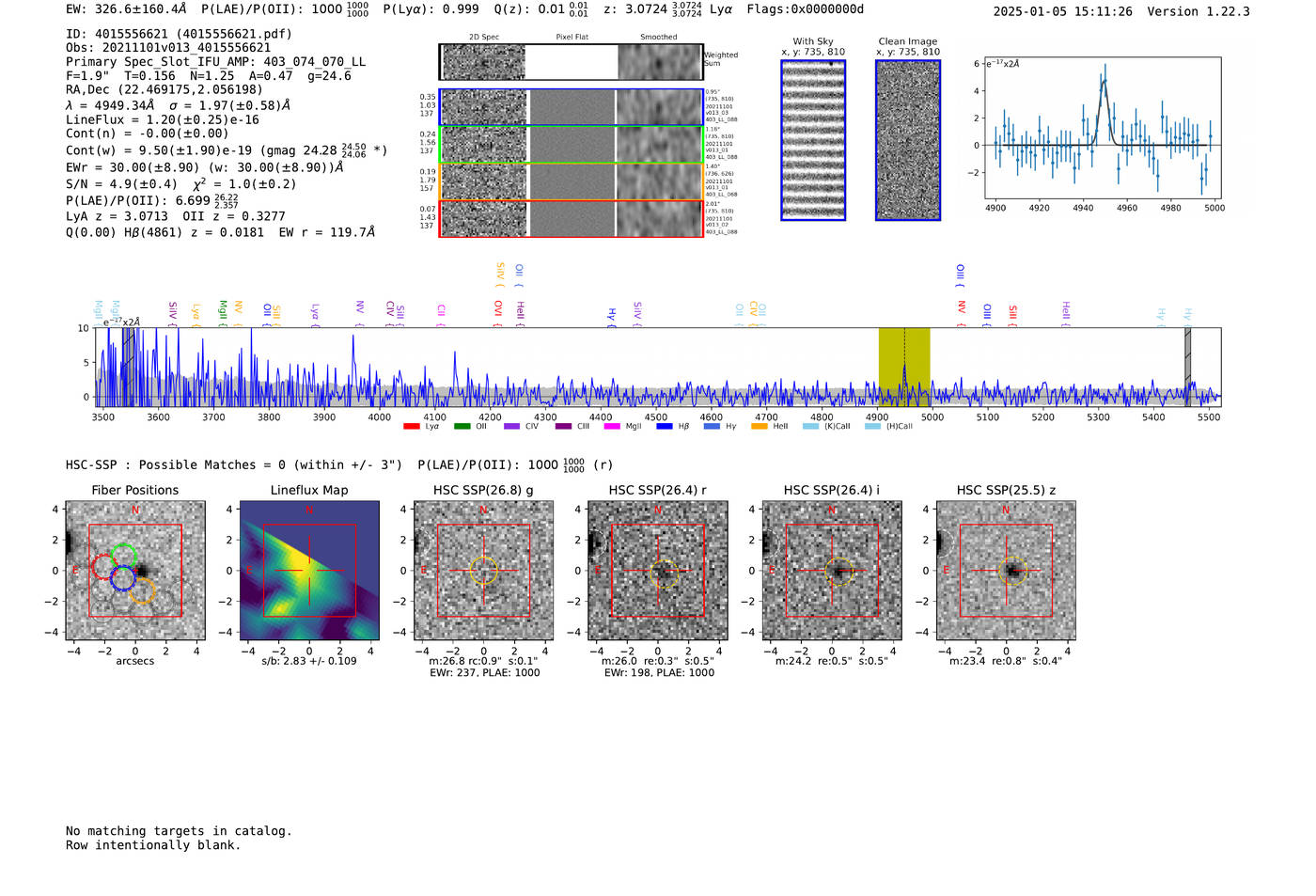Image resolution: width=1316 pixels, height=896 pixels.
Task: Open the HSC SSP(26.8) g image
Action: tap(483, 571)
